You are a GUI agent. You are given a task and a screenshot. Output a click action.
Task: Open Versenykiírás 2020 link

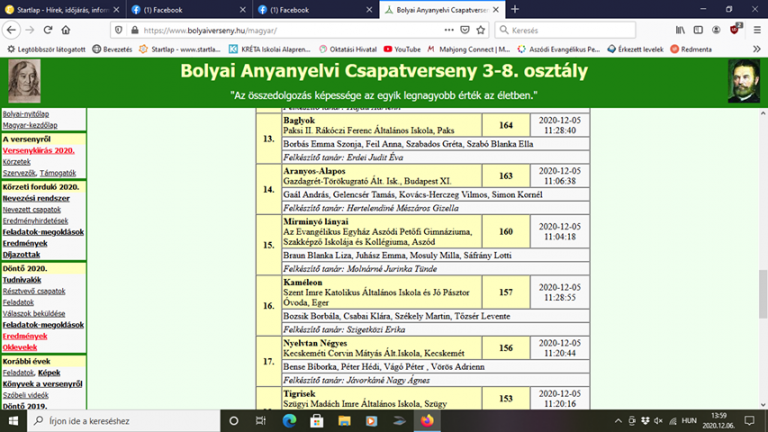39,150
